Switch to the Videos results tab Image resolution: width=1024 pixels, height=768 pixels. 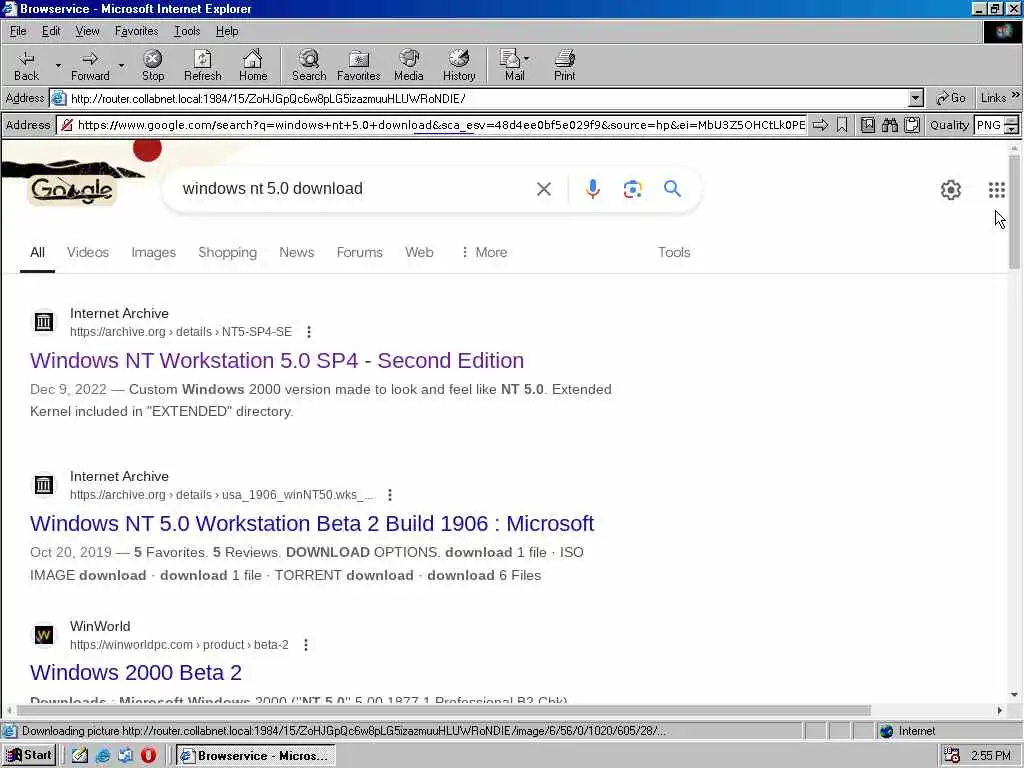(88, 252)
